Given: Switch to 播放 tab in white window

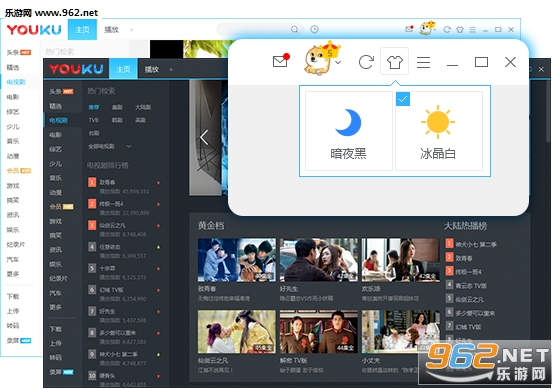Looking at the screenshot, I should coord(111,30).
